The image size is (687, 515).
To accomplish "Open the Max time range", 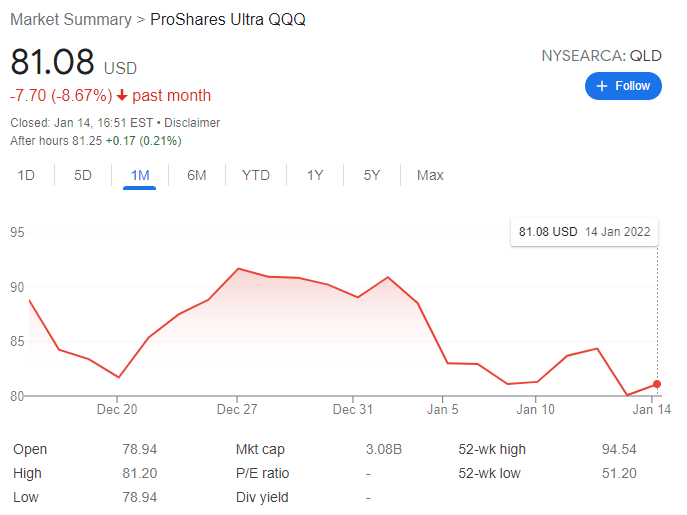I will (430, 175).
